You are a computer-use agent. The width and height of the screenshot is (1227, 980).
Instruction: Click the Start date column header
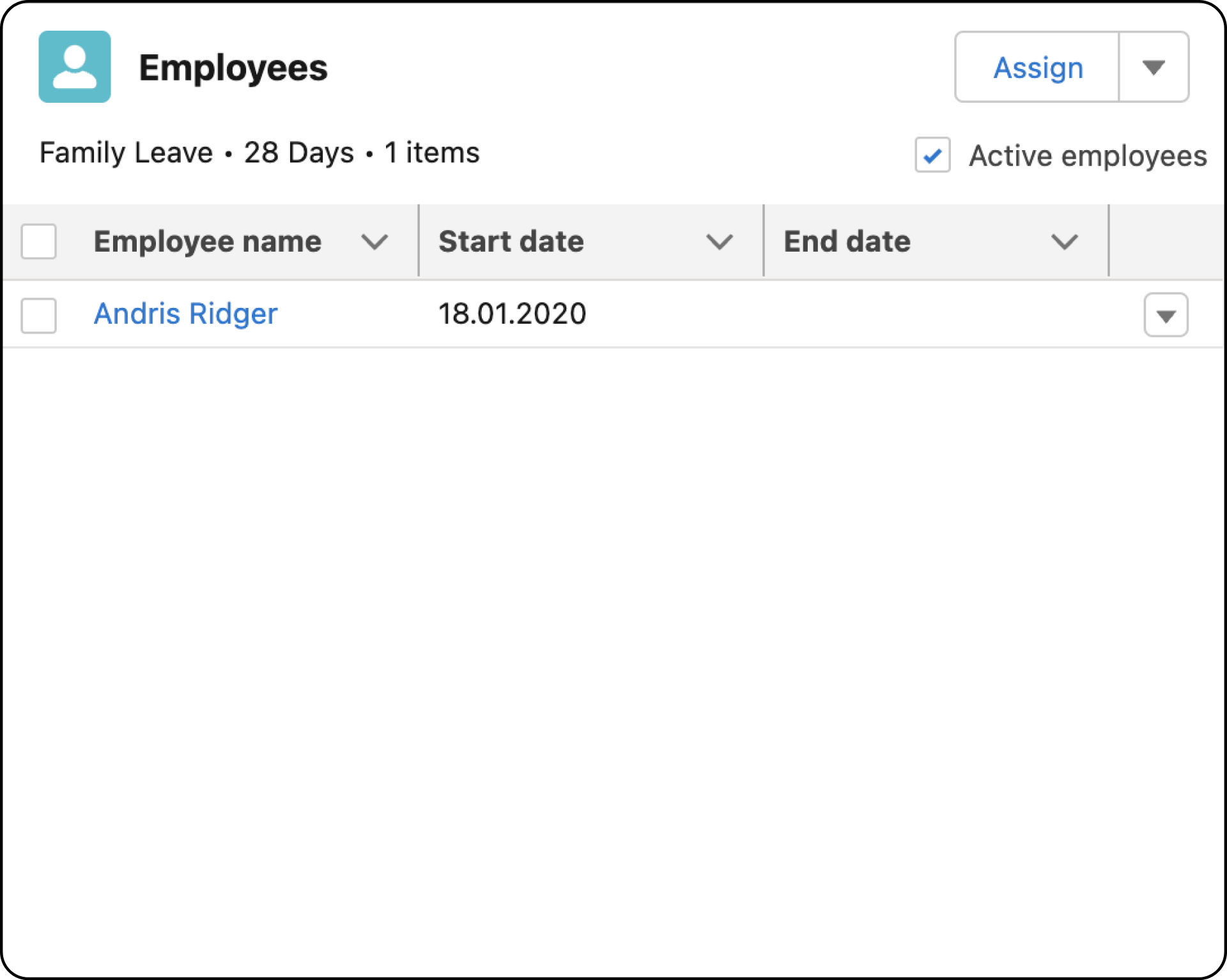click(512, 241)
